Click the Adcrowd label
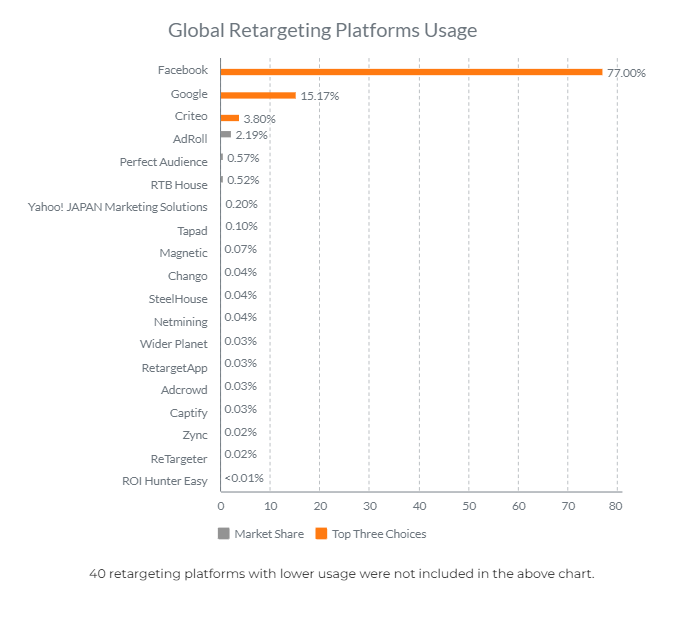Screen dimensions: 692x623 [184, 390]
